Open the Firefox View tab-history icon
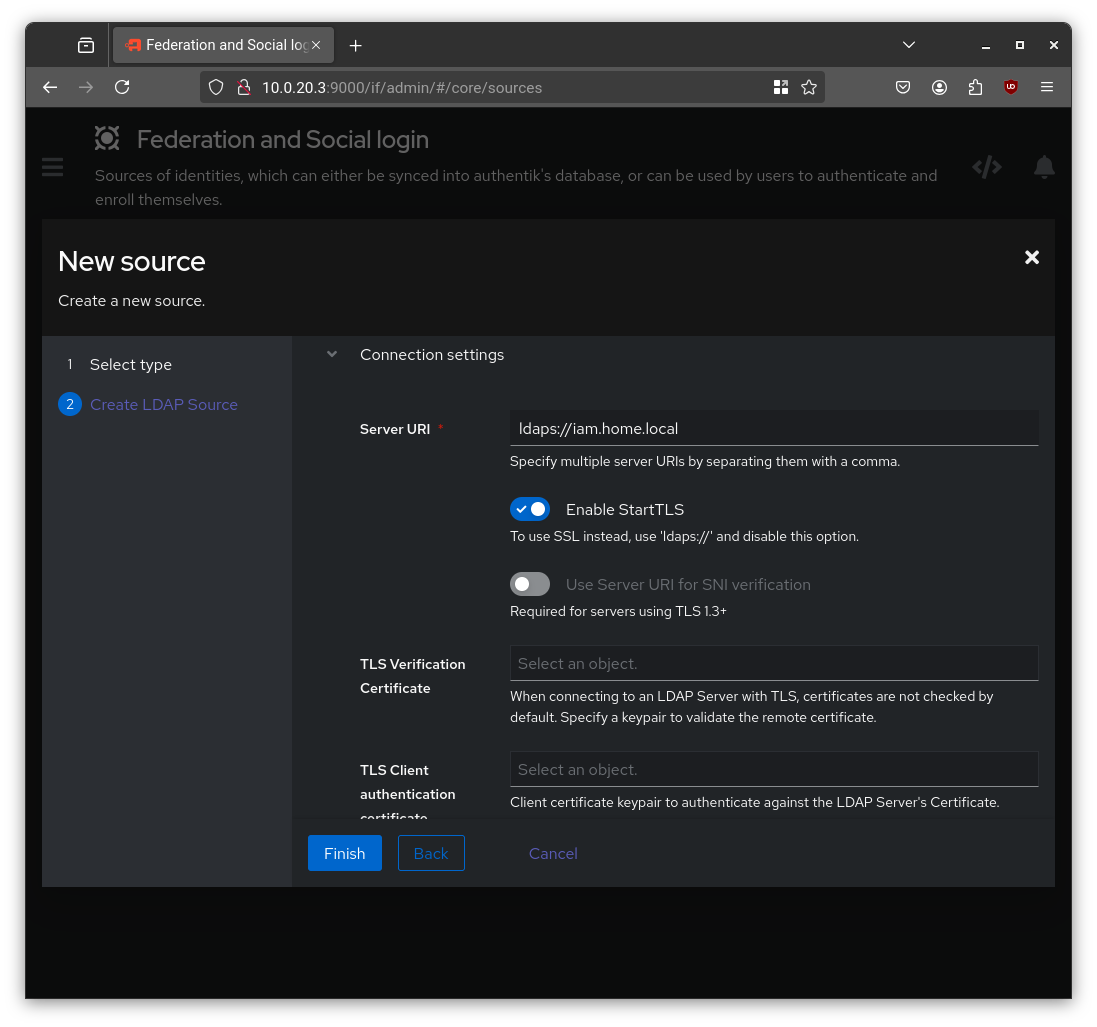Image resolution: width=1097 pixels, height=1027 pixels. [x=86, y=45]
